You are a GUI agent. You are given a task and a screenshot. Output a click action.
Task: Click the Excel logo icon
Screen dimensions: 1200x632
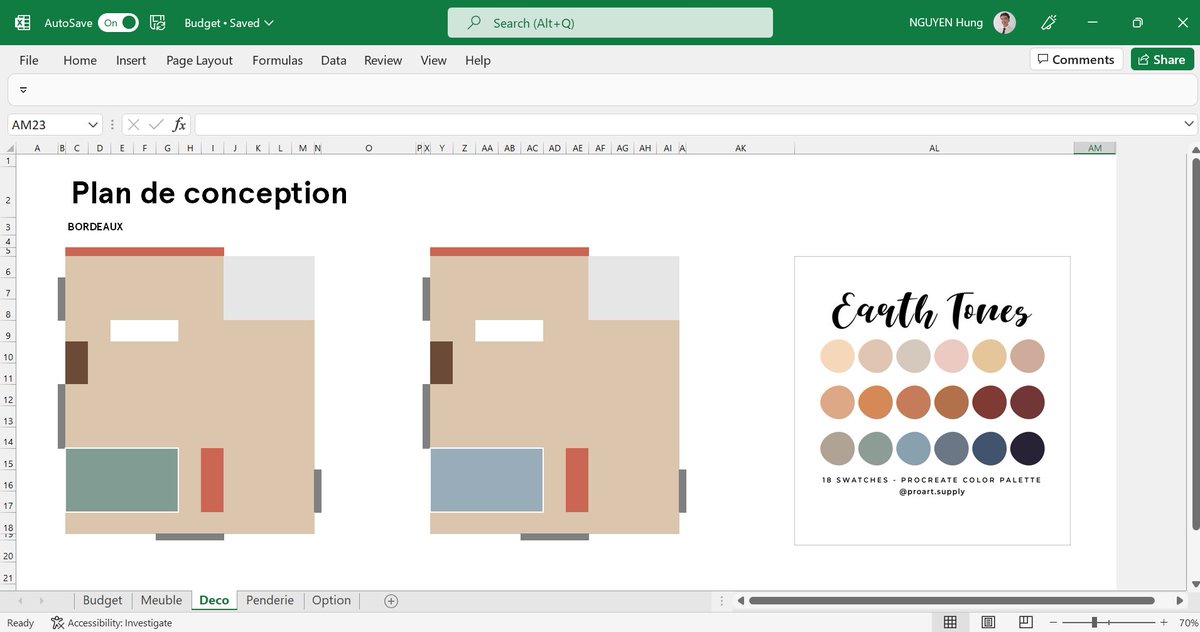pos(22,22)
